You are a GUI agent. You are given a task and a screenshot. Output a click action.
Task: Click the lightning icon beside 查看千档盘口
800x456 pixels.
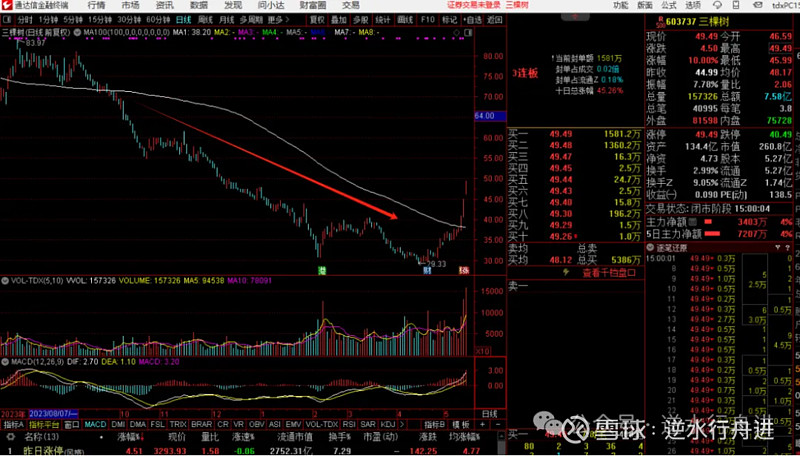click(x=565, y=272)
